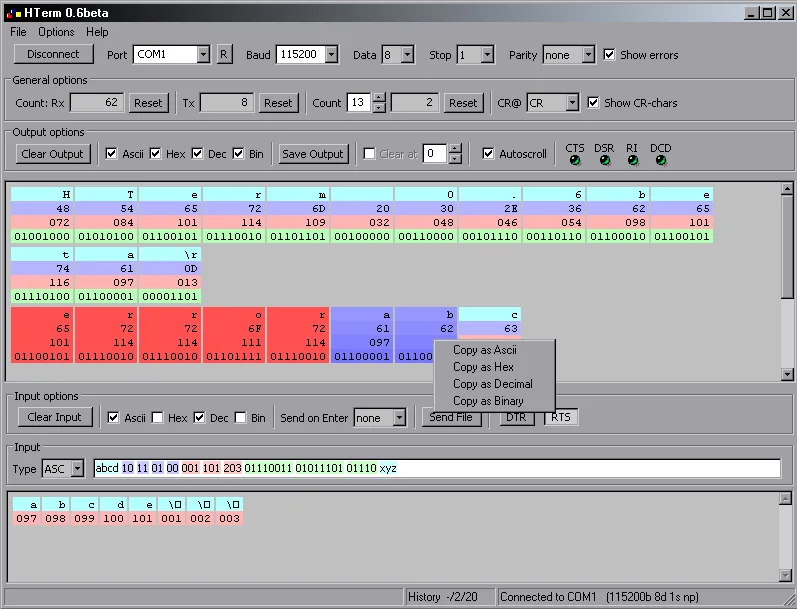Click the Clear Input button
The width and height of the screenshot is (797, 609).
[54, 417]
